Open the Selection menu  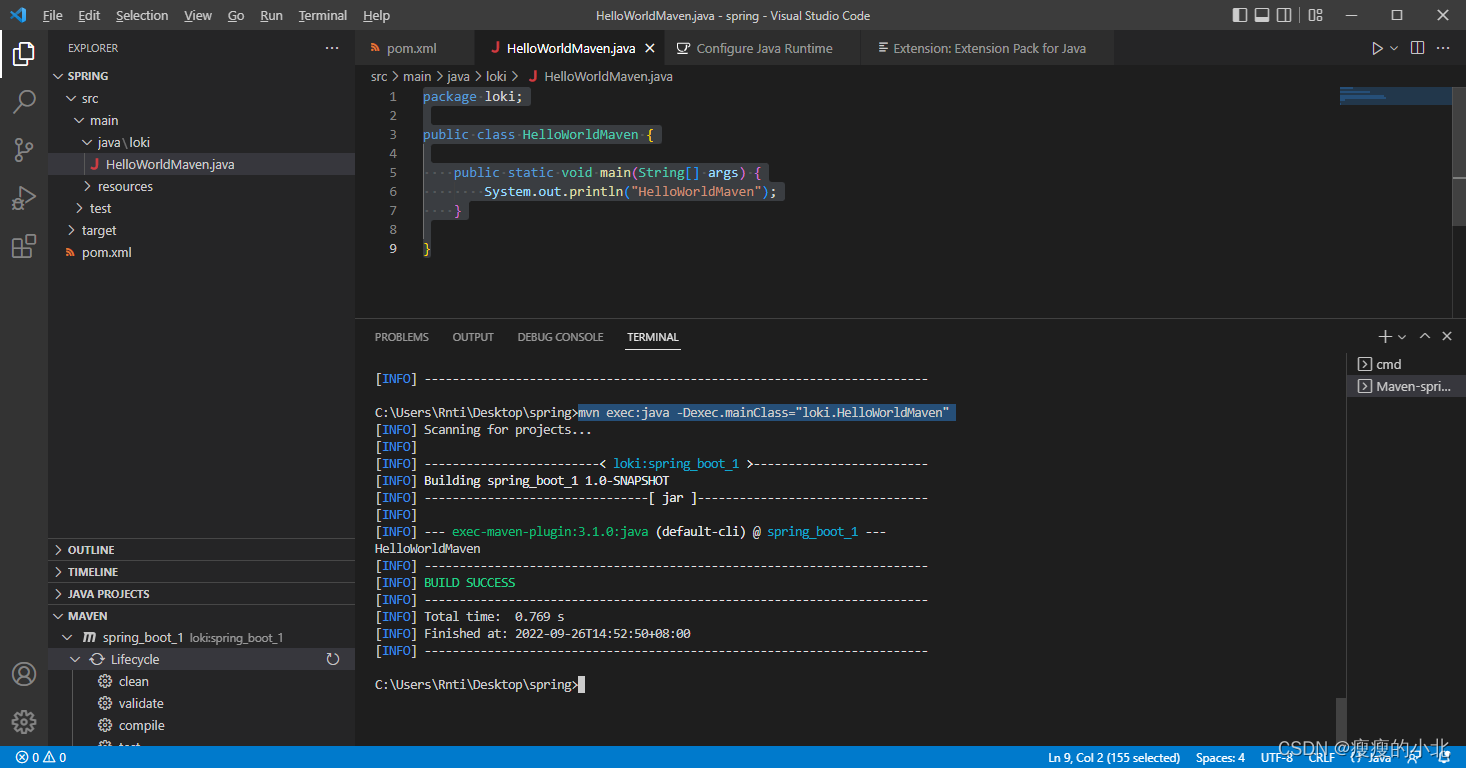click(x=142, y=15)
